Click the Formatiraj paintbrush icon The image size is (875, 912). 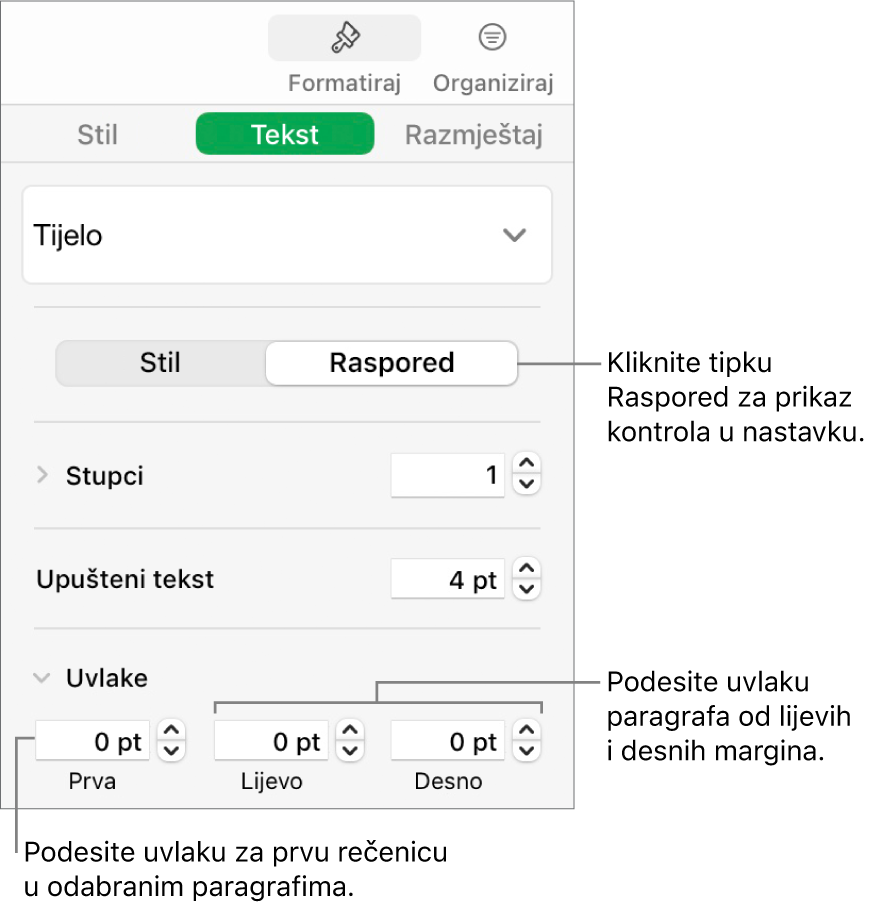[x=344, y=39]
